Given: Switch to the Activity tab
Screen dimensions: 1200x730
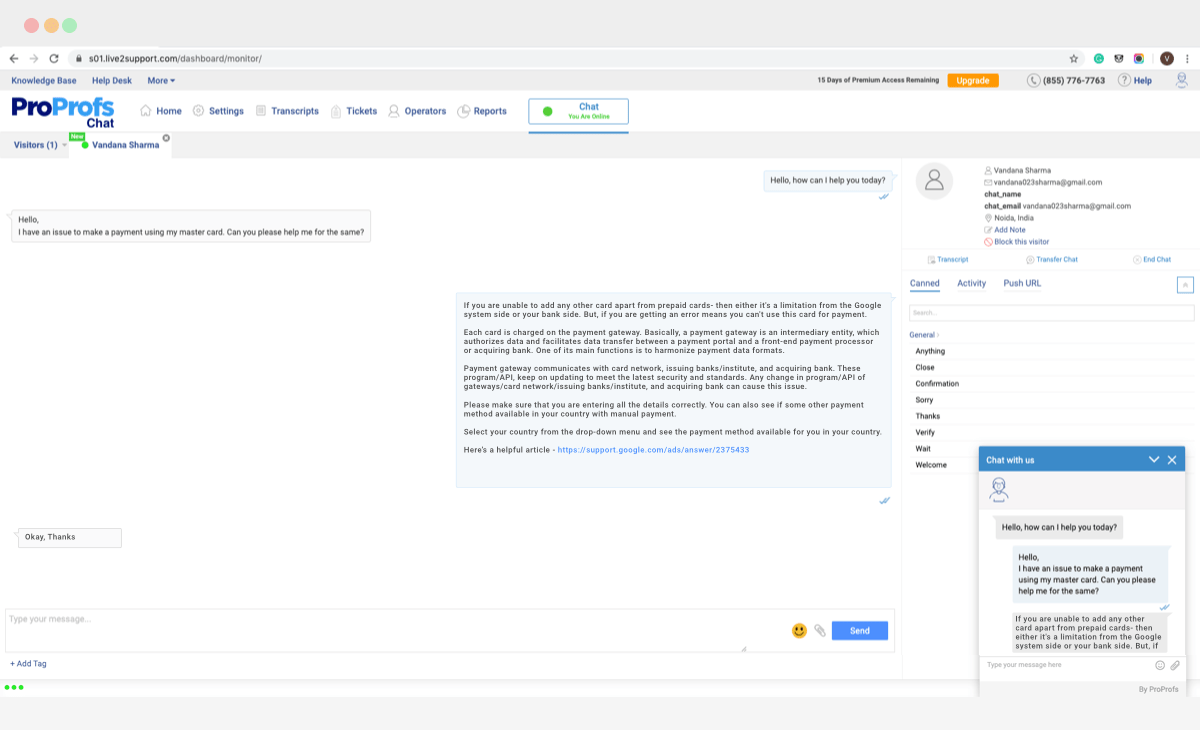Looking at the screenshot, I should pos(971,284).
